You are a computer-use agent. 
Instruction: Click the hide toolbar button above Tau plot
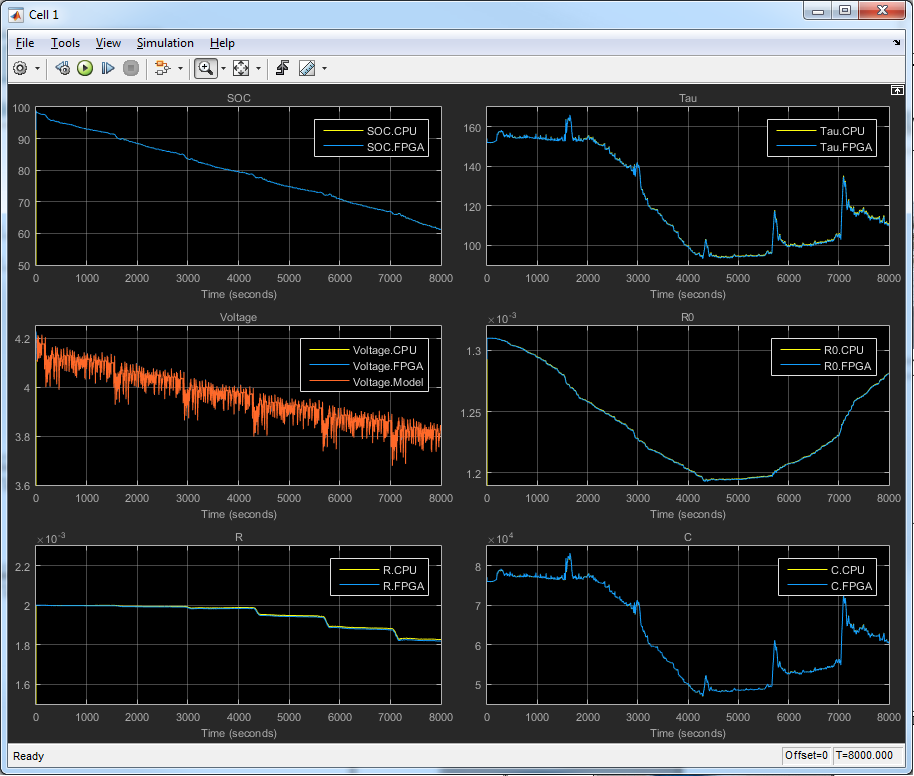click(x=897, y=90)
